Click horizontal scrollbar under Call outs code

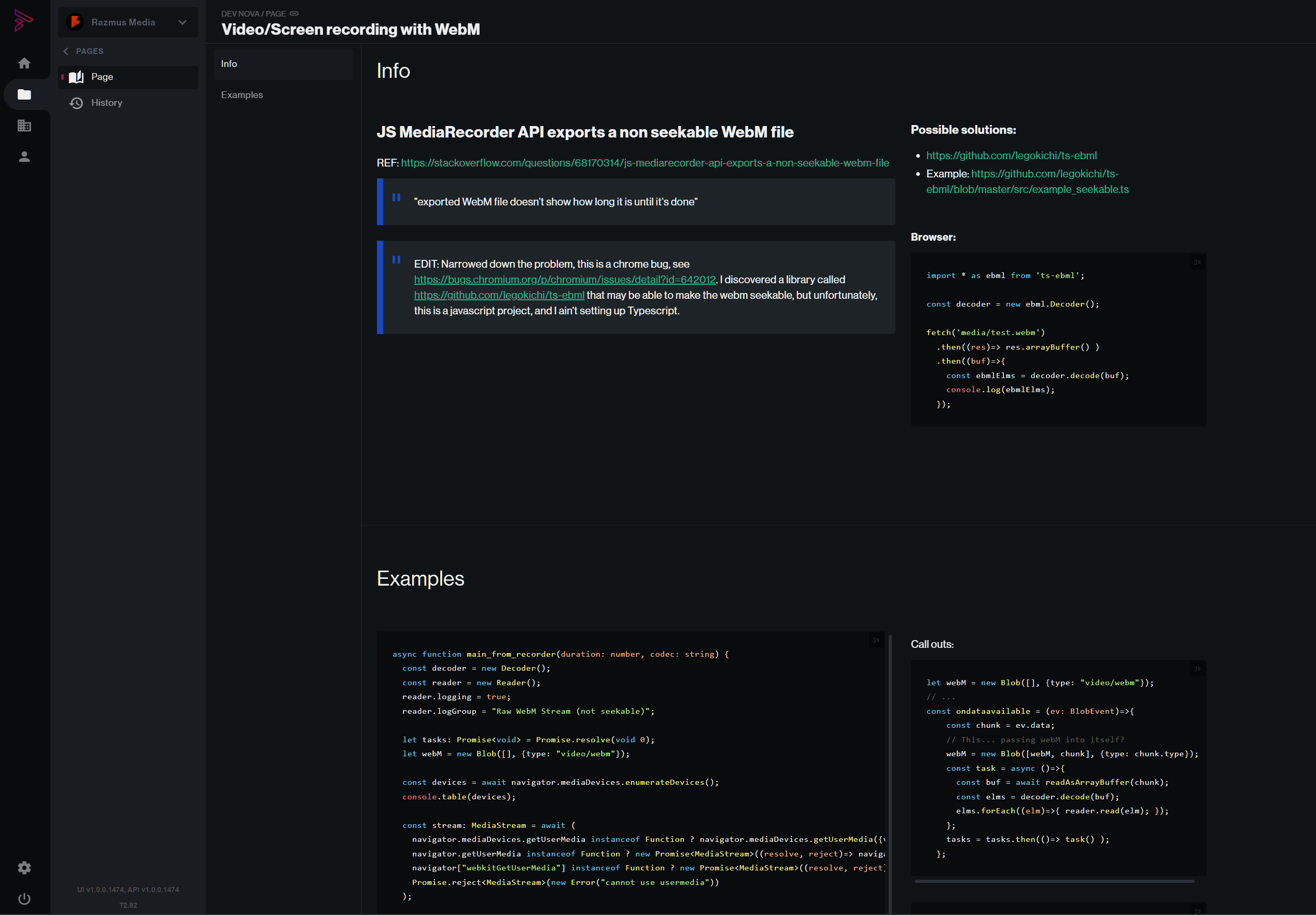(1054, 881)
